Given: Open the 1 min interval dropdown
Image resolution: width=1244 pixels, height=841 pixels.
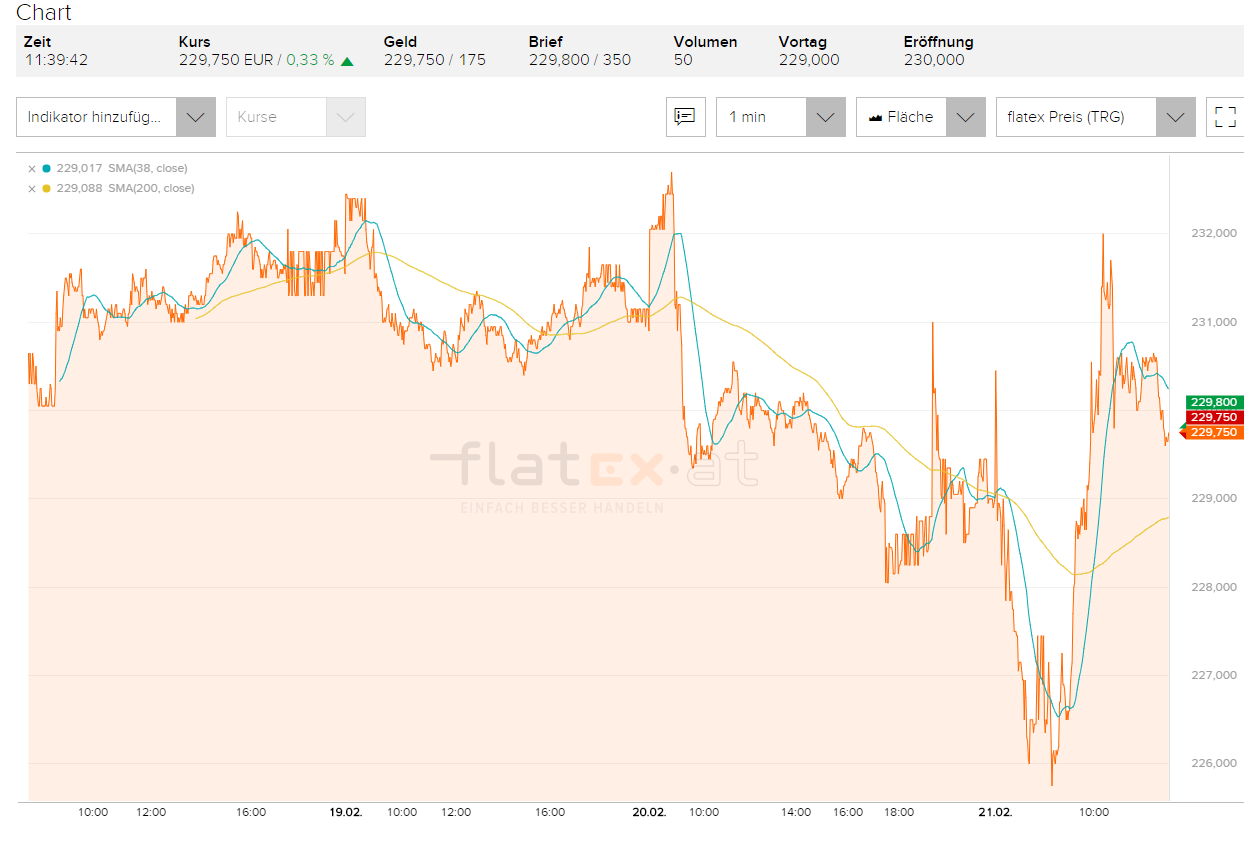Looking at the screenshot, I should point(824,117).
